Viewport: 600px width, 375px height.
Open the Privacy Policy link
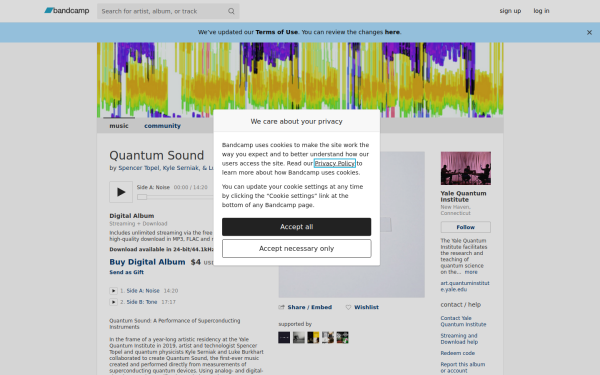coord(334,163)
